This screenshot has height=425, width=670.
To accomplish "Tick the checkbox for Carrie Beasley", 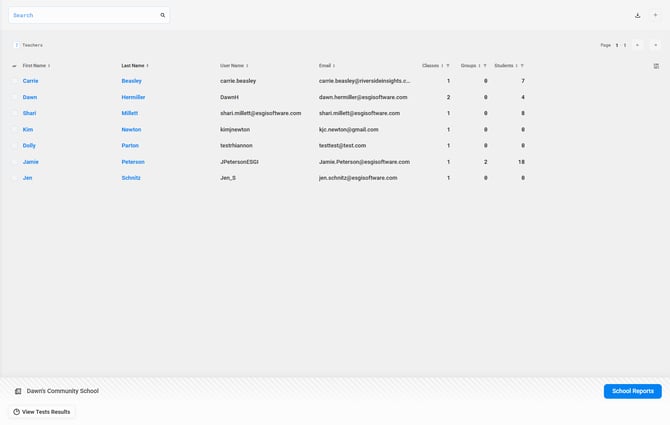I will click(x=14, y=81).
